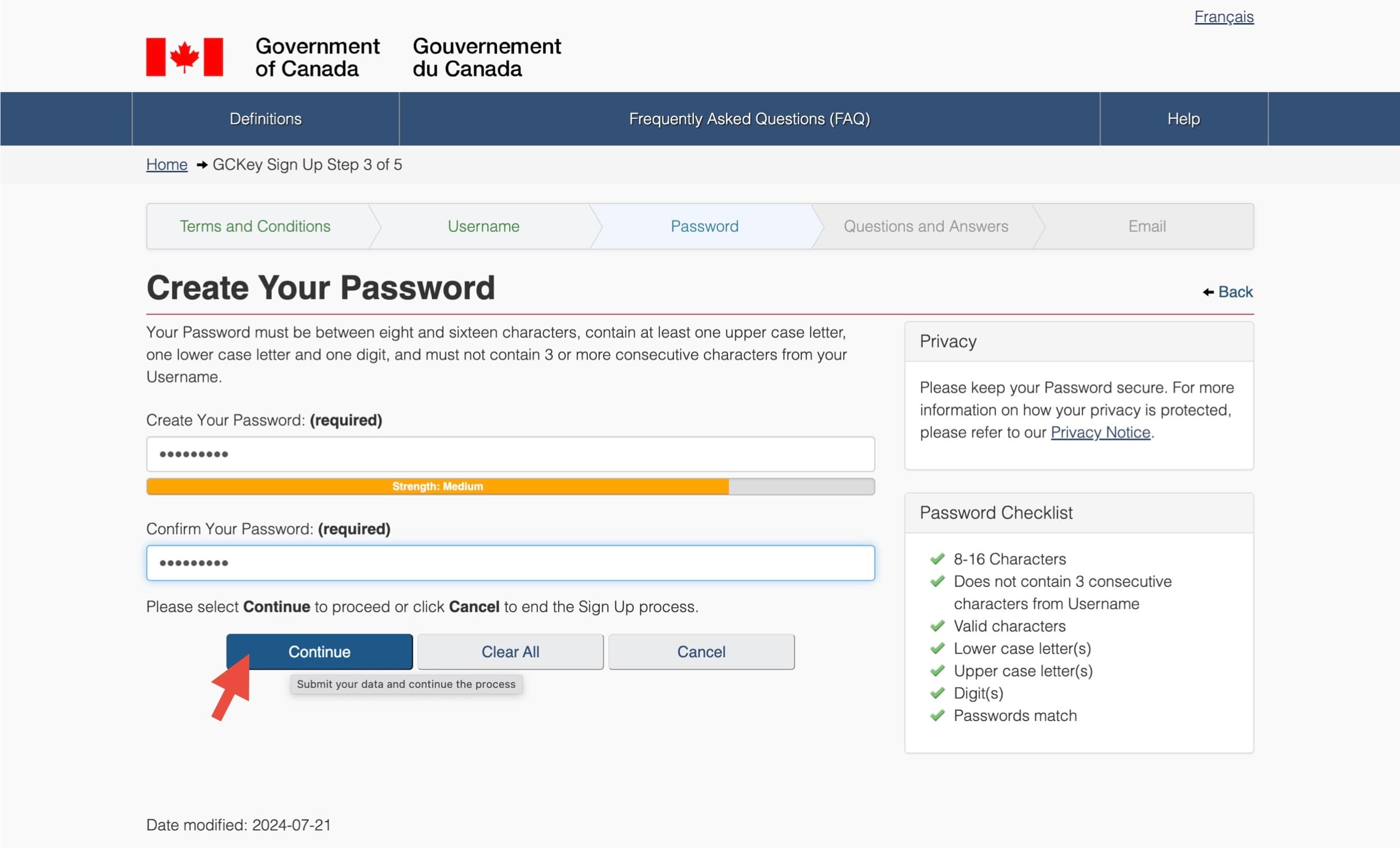Click the checkmark next to Valid characters
Viewport: 1400px width, 848px height.
click(x=937, y=626)
